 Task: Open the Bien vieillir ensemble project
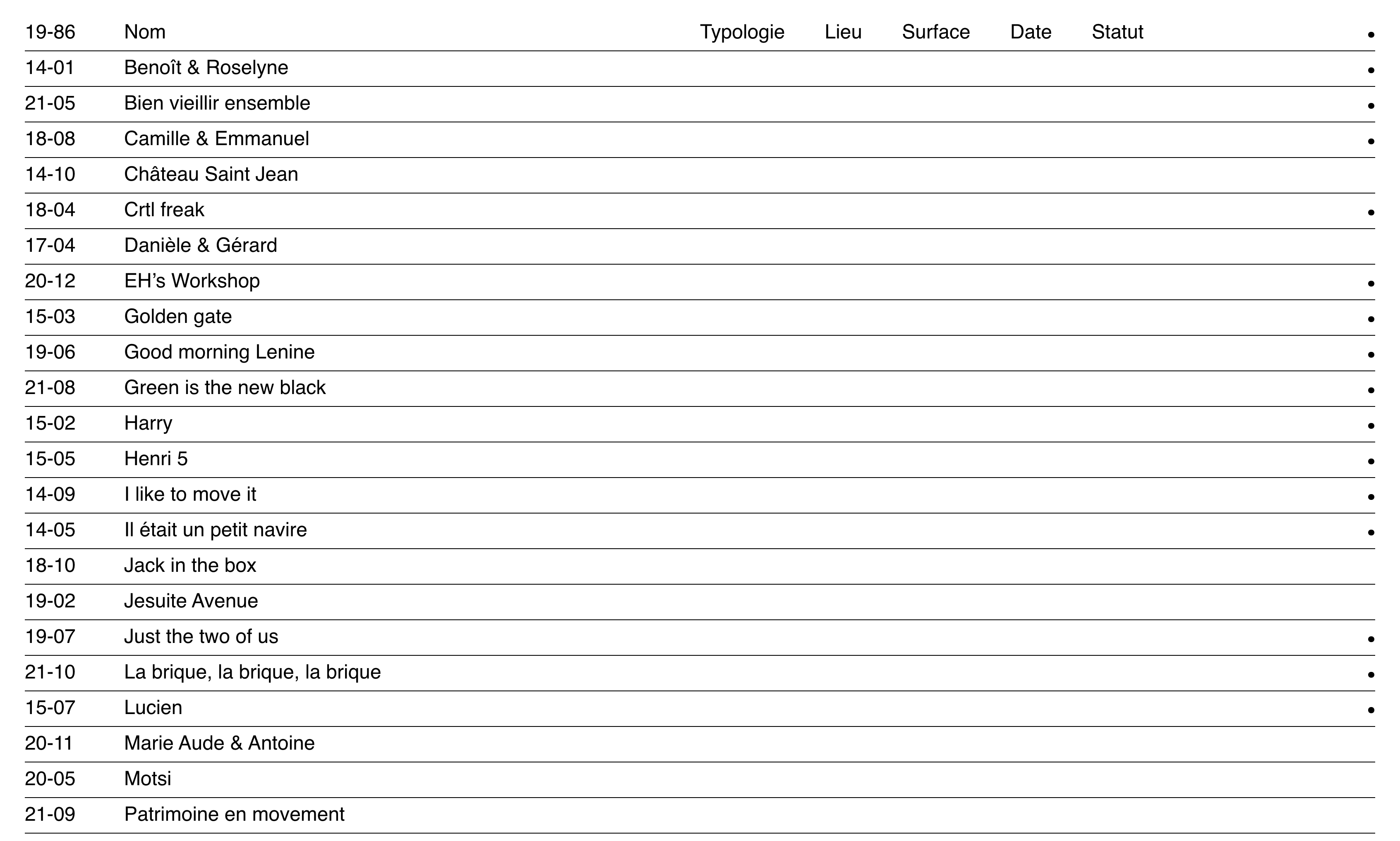click(x=217, y=104)
